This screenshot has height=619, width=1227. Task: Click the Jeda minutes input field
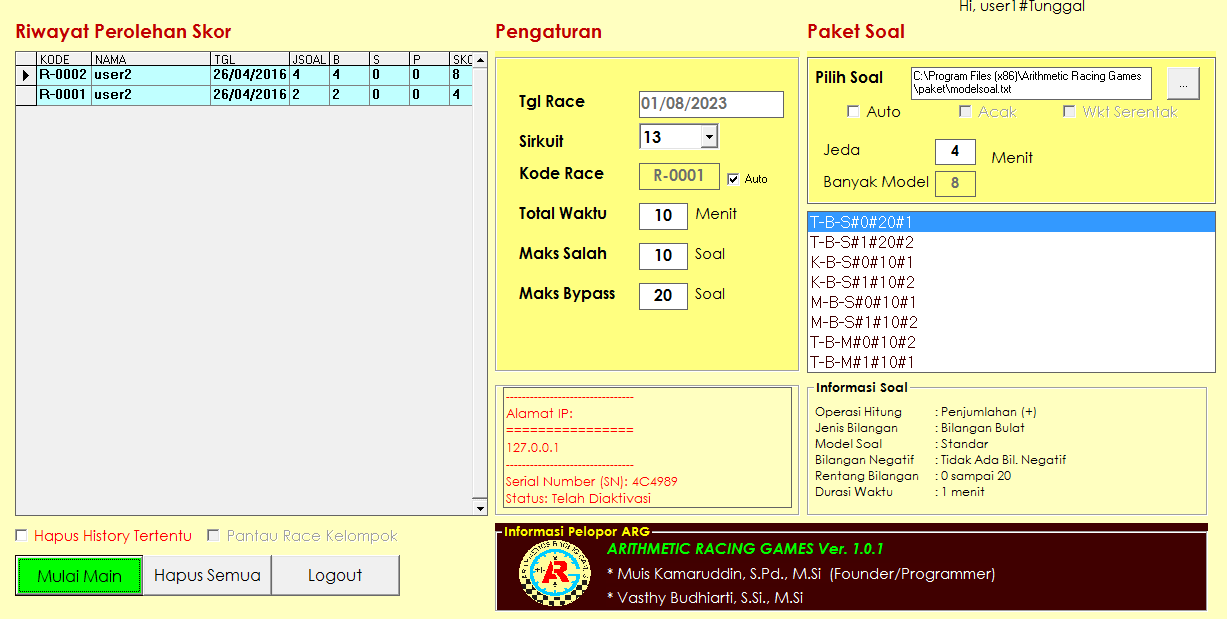tap(955, 152)
